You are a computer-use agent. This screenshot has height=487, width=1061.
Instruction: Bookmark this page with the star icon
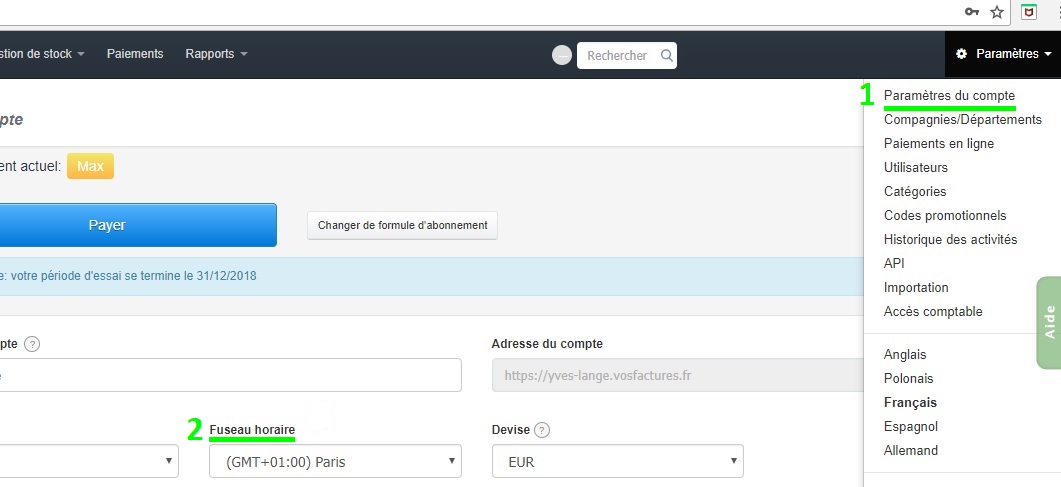point(996,11)
